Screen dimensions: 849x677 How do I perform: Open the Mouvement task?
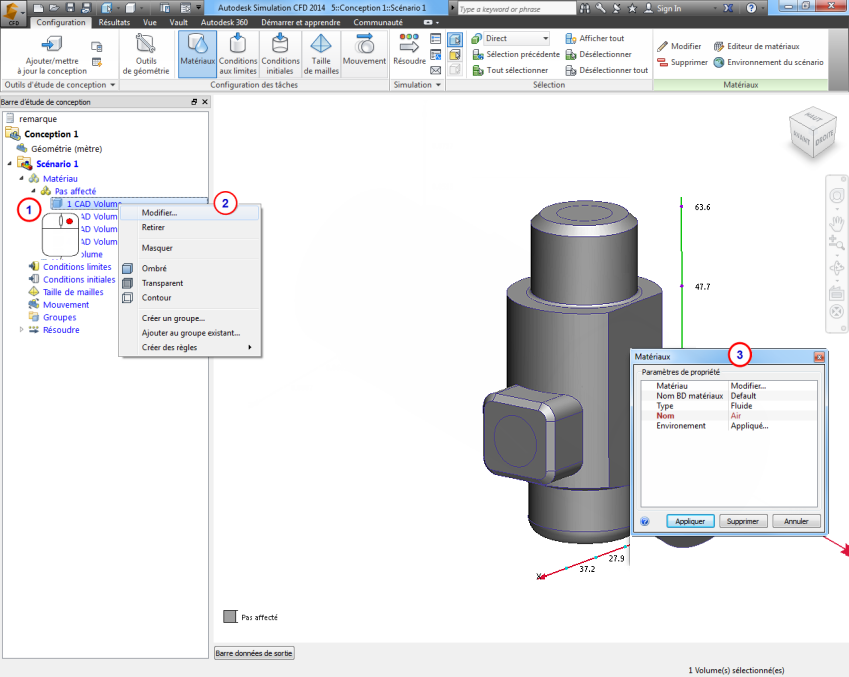pos(364,54)
